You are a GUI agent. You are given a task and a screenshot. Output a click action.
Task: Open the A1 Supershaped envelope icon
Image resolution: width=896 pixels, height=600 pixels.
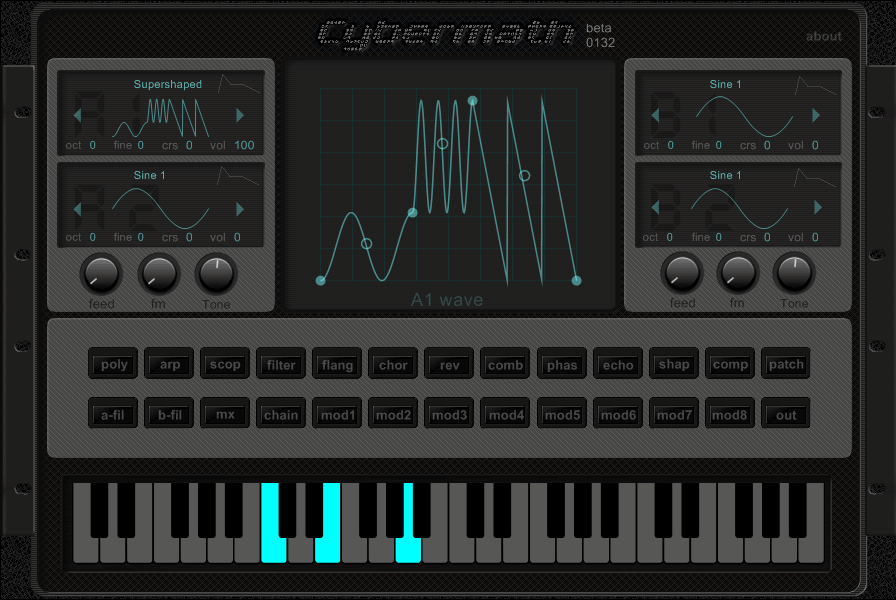tap(239, 84)
